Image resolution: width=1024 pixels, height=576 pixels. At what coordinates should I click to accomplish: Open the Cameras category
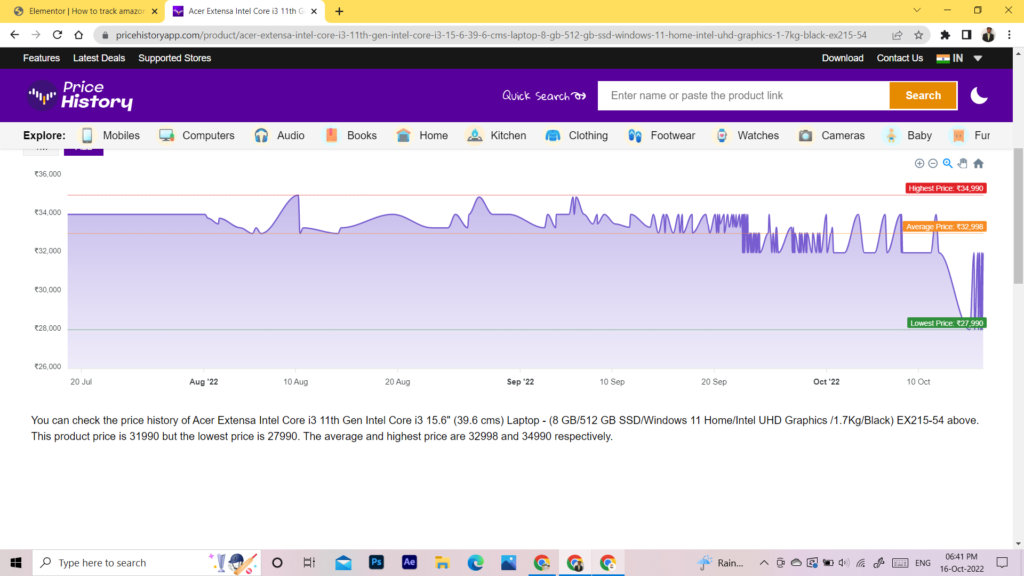coord(831,135)
